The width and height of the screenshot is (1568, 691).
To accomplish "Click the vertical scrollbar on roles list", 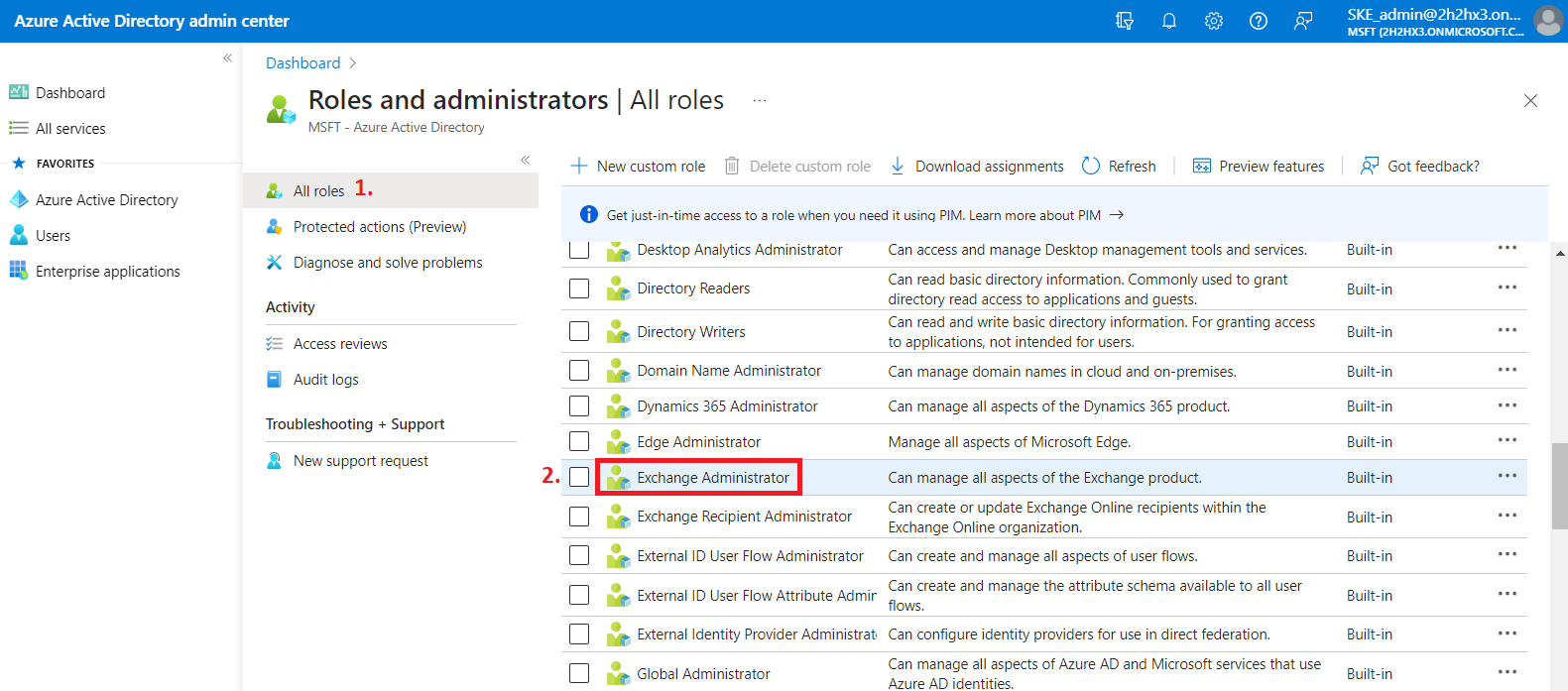I will [1559, 486].
